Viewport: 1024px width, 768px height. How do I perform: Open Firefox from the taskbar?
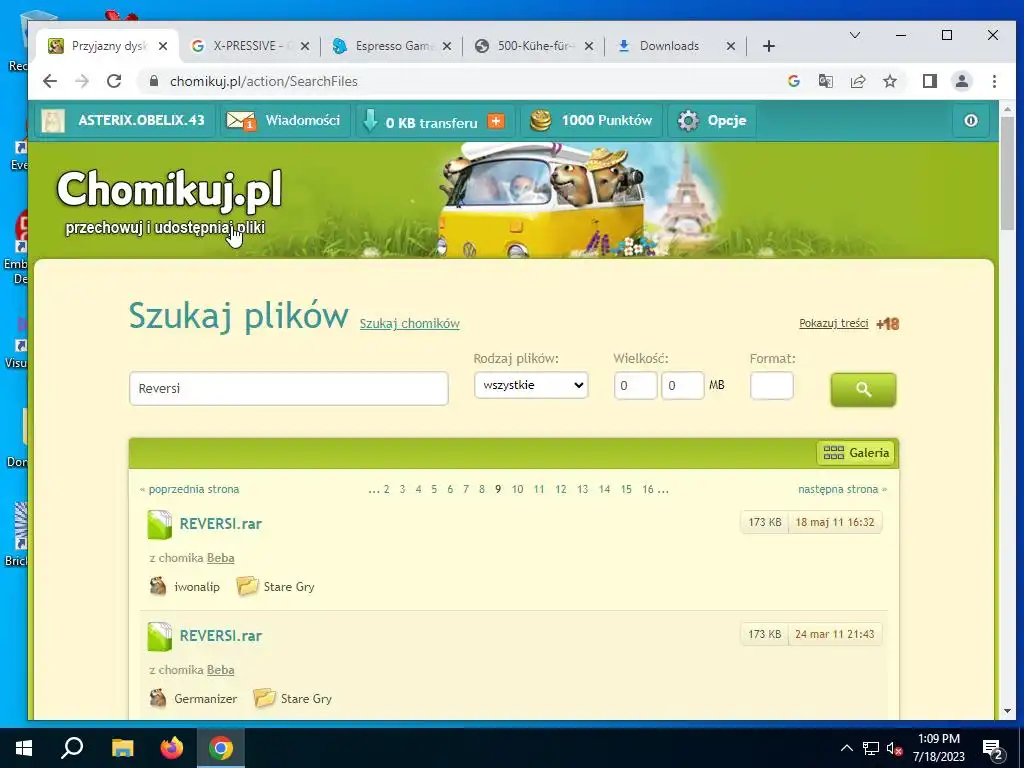172,748
